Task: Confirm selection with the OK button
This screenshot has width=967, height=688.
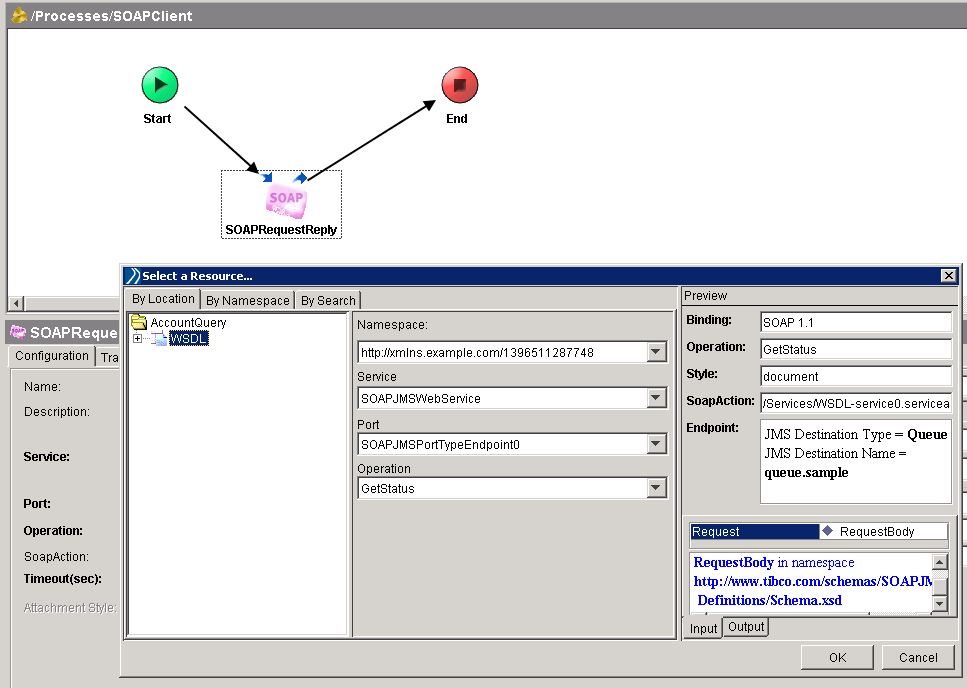Action: (x=837, y=657)
